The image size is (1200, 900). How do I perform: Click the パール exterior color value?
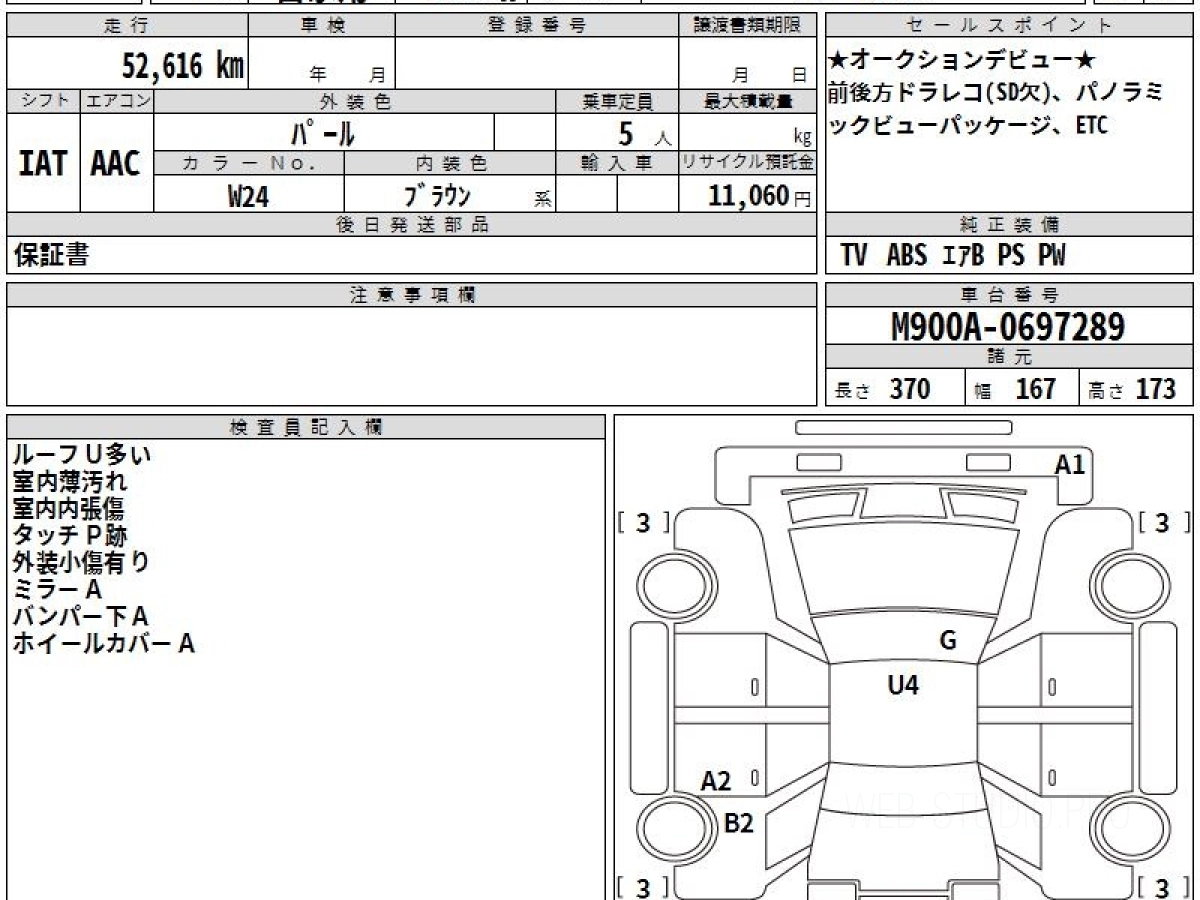pos(323,132)
